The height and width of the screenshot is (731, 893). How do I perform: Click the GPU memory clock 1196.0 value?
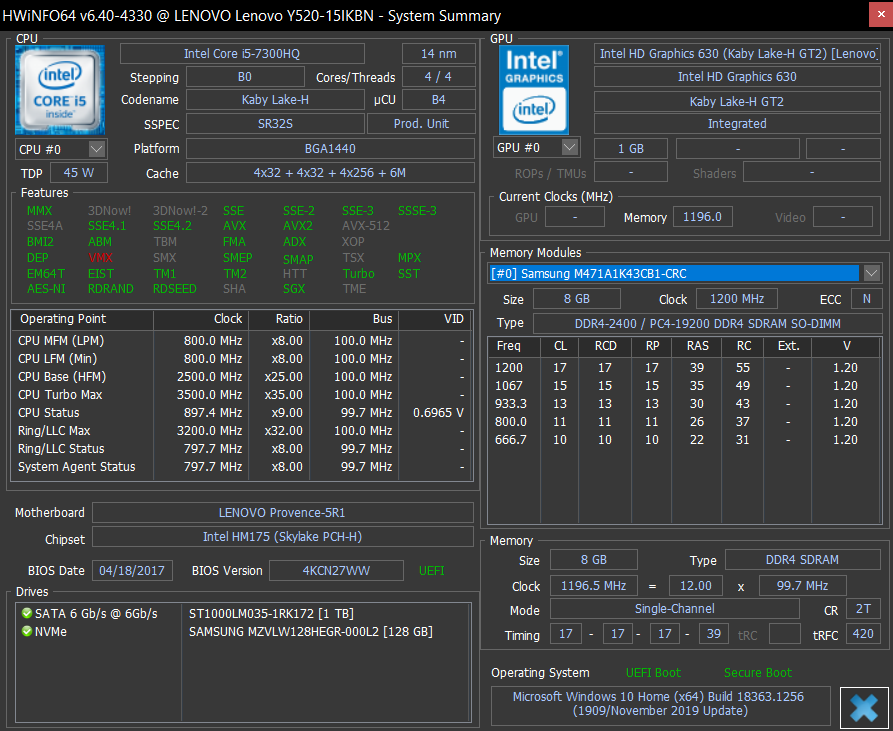pos(702,216)
